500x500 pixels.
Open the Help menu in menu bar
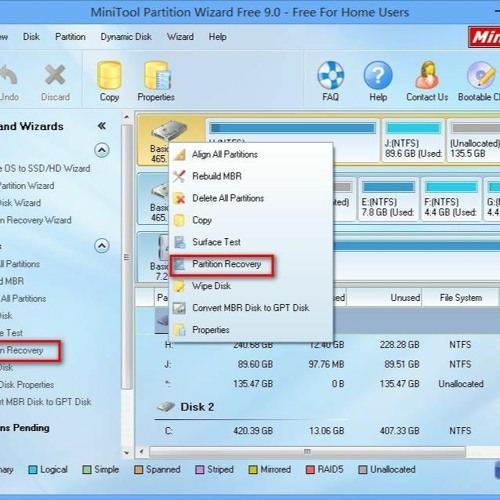(218, 37)
